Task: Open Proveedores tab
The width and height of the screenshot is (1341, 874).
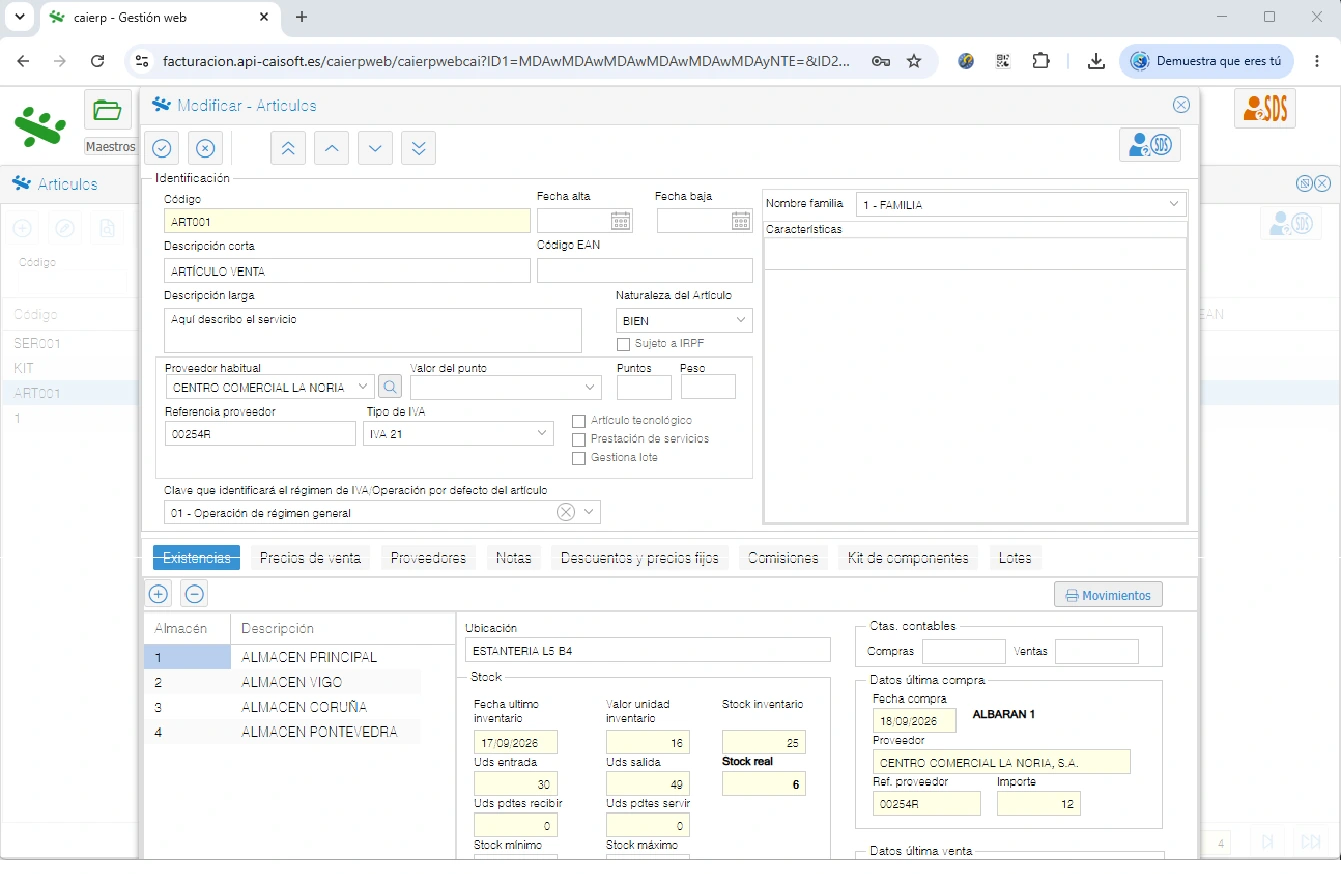Action: tap(428, 558)
